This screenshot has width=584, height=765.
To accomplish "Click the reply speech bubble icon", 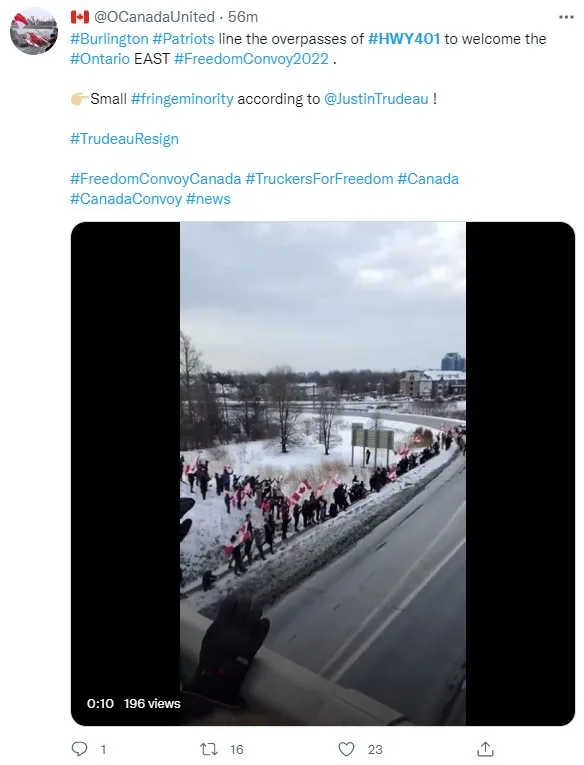I will click(x=80, y=748).
